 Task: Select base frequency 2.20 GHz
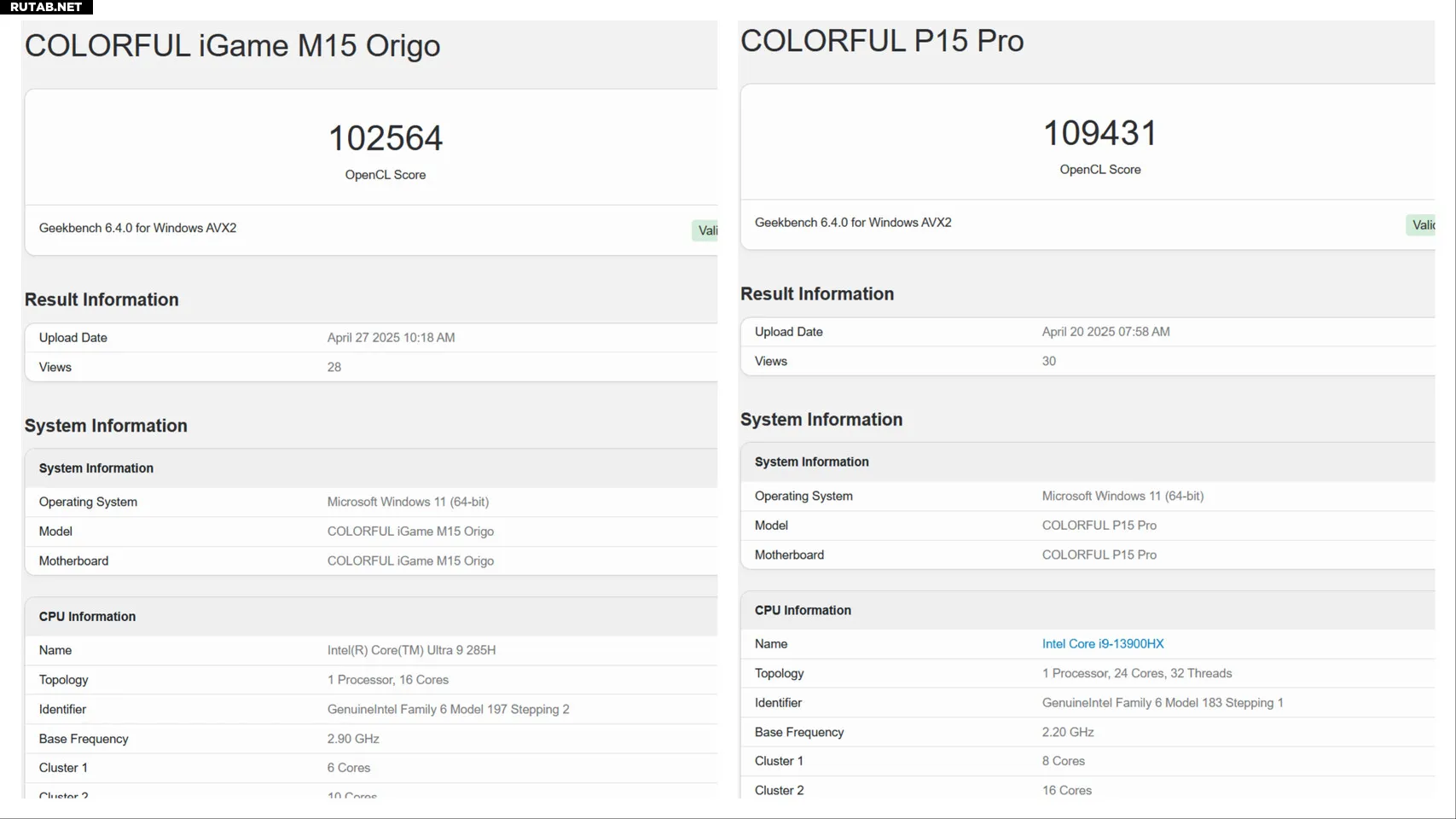1068,732
